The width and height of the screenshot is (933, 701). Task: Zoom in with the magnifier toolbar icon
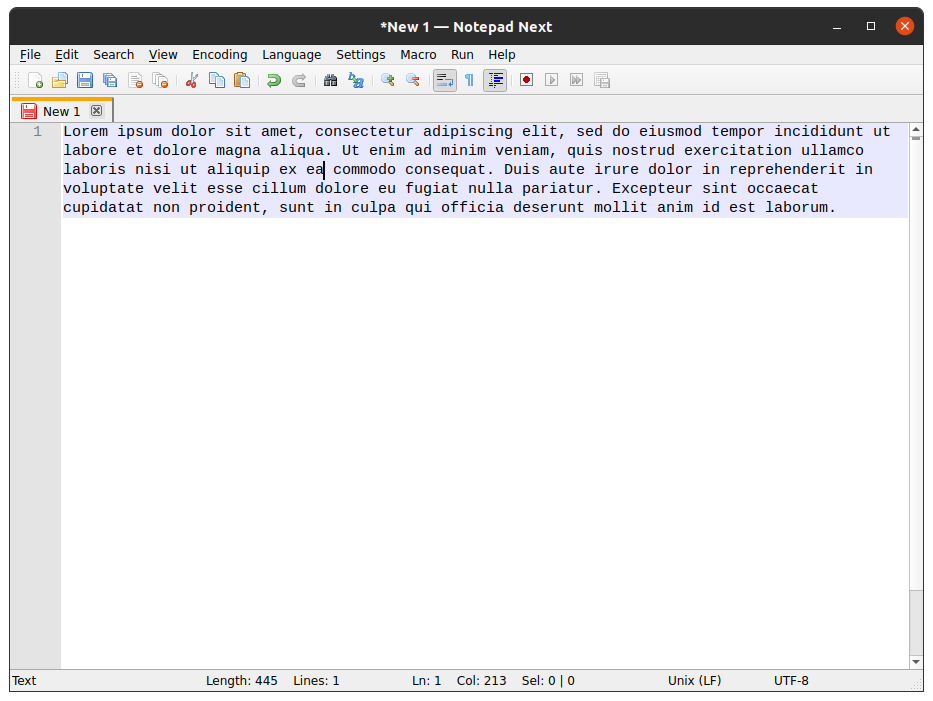(x=387, y=80)
